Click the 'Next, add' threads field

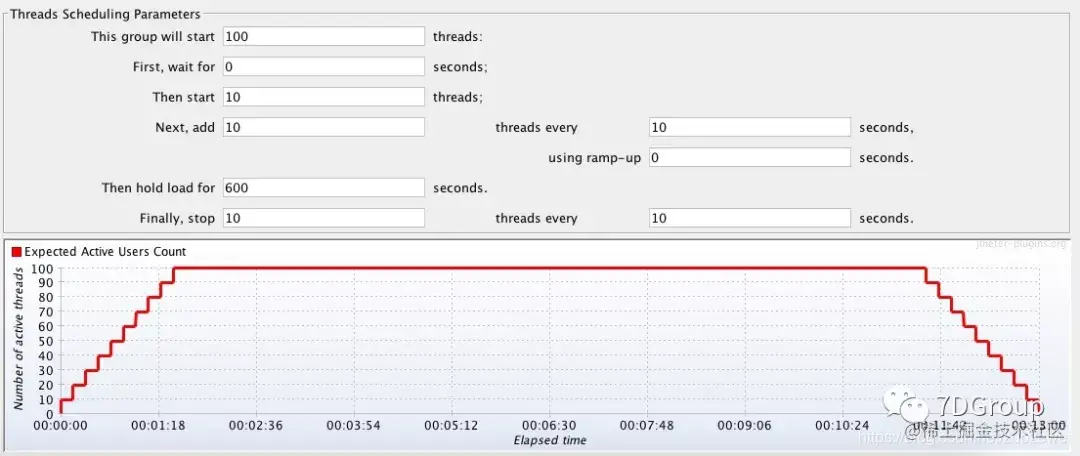(324, 127)
